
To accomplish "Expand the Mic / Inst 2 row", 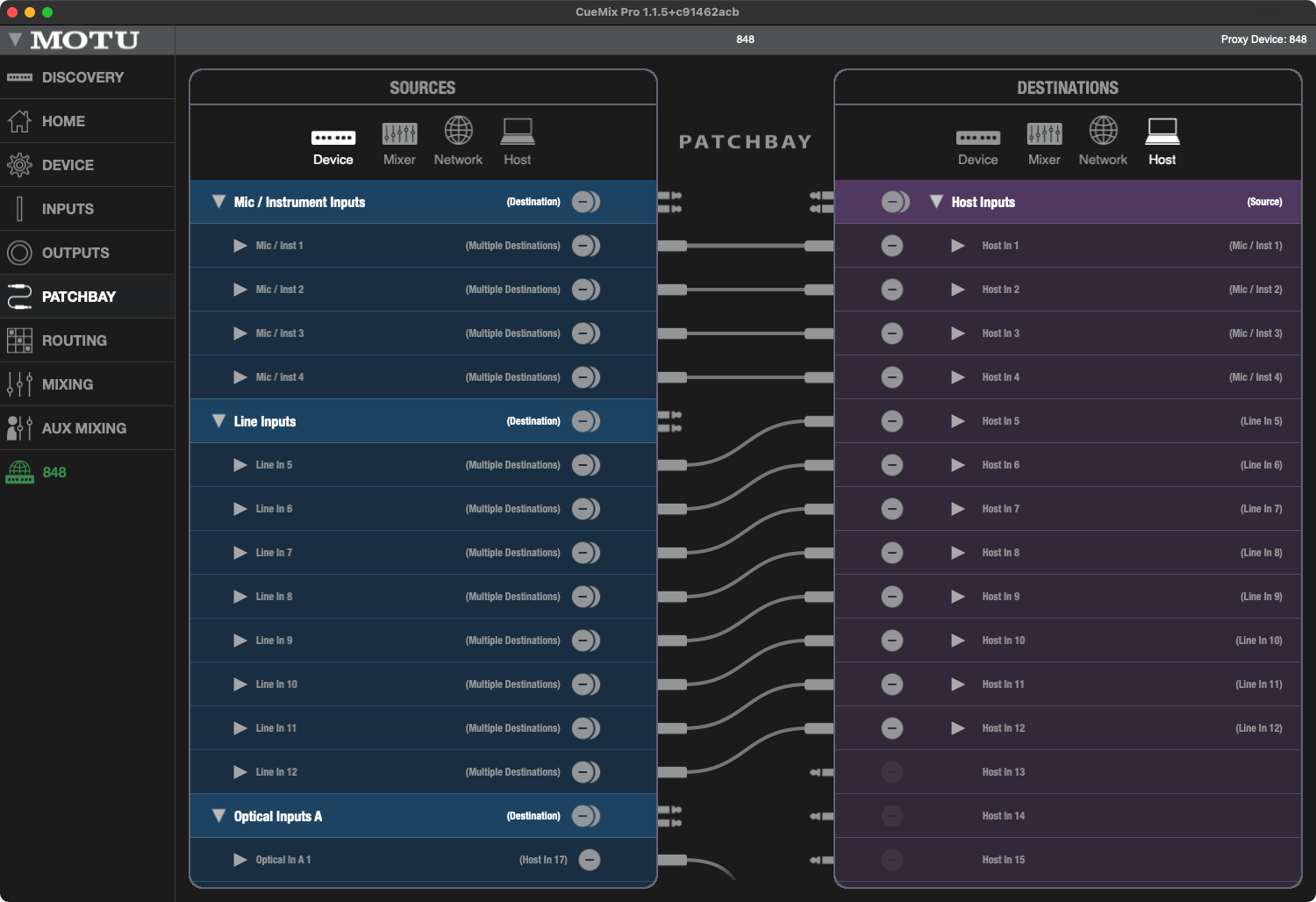I will pyautogui.click(x=240, y=290).
